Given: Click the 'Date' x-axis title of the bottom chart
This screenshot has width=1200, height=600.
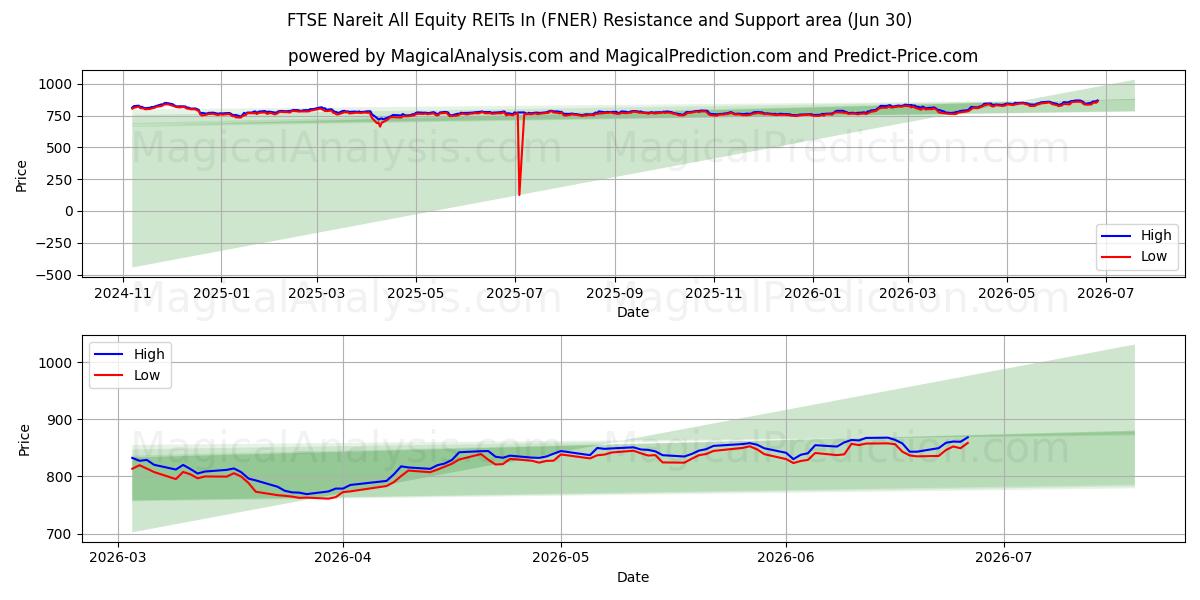Looking at the screenshot, I should (632, 578).
